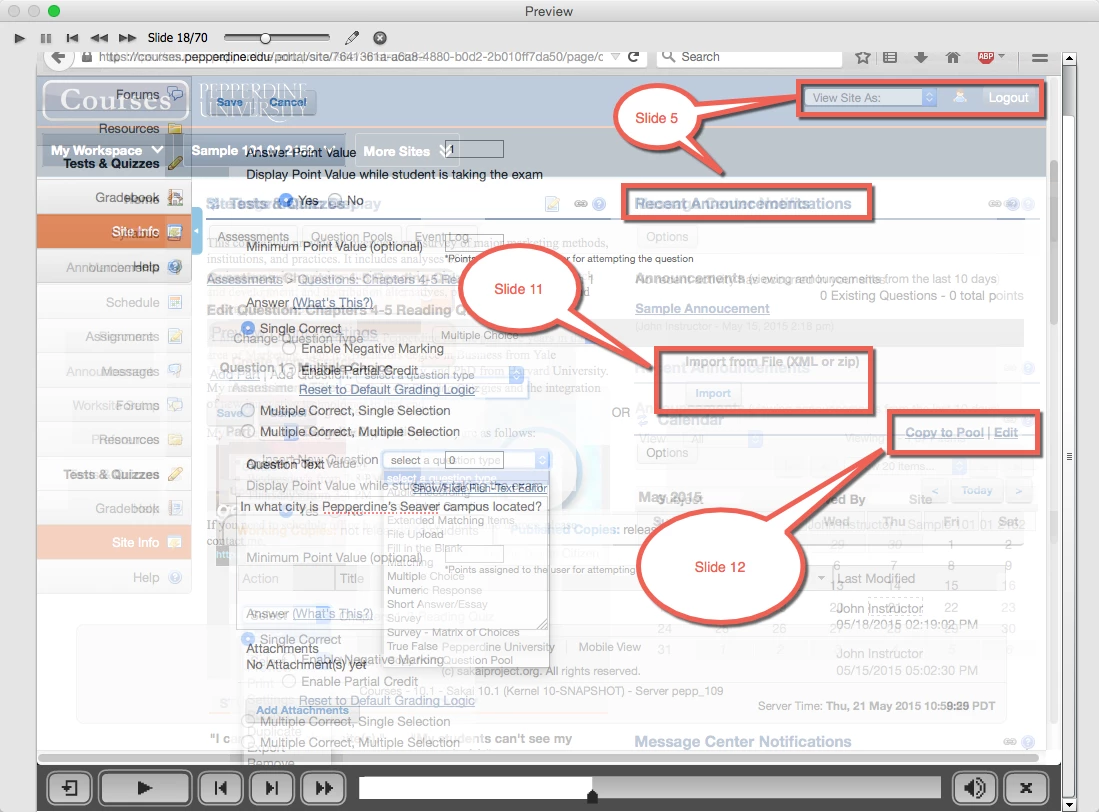
Task: Open the bookmarks list icon next to star
Action: pyautogui.click(x=890, y=57)
